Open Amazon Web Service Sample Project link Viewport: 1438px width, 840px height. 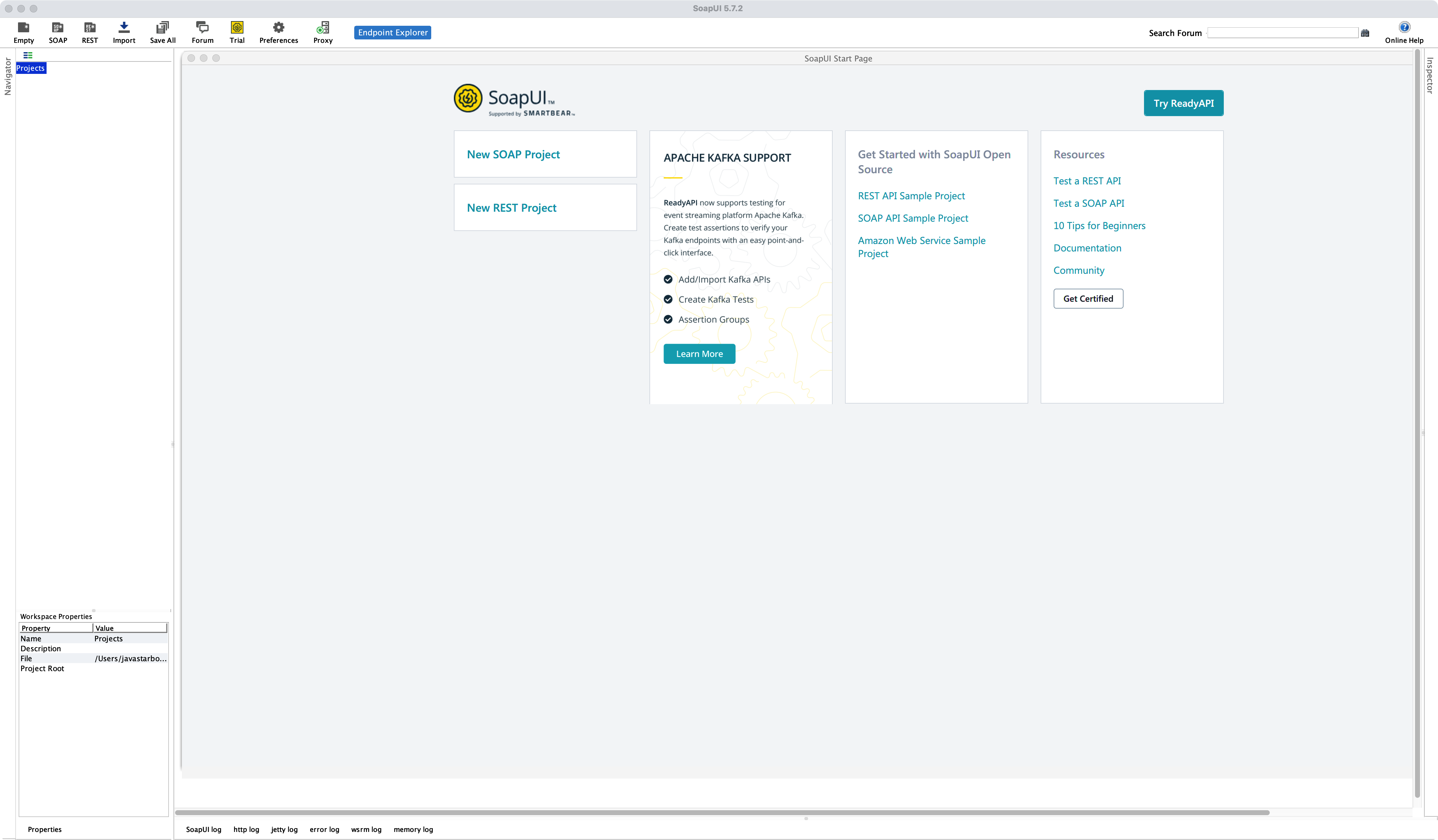coord(922,247)
